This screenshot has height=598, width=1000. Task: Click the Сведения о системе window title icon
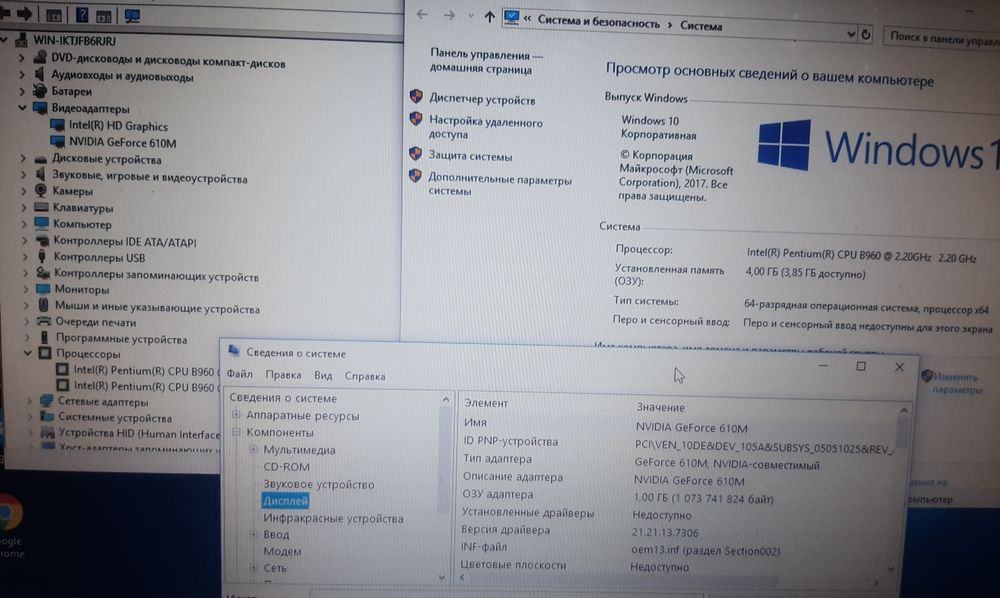pos(234,351)
